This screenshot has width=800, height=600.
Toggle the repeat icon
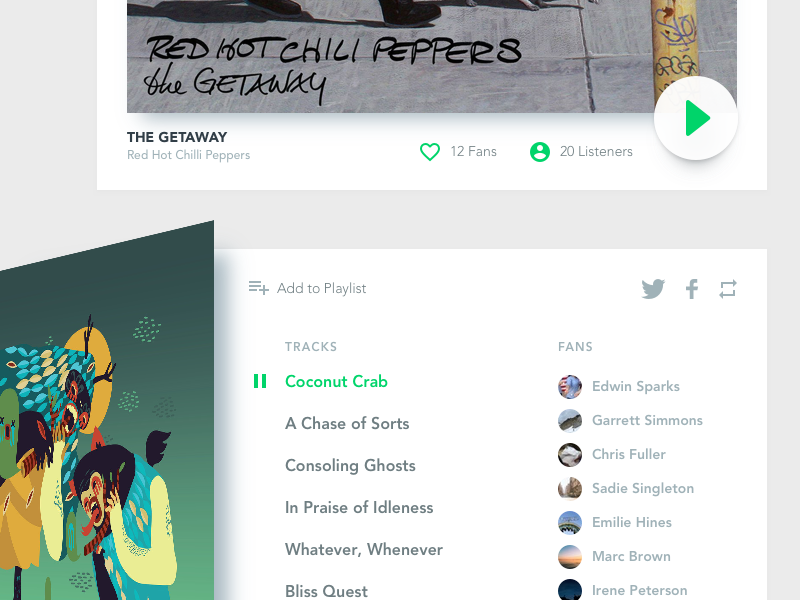click(x=728, y=289)
